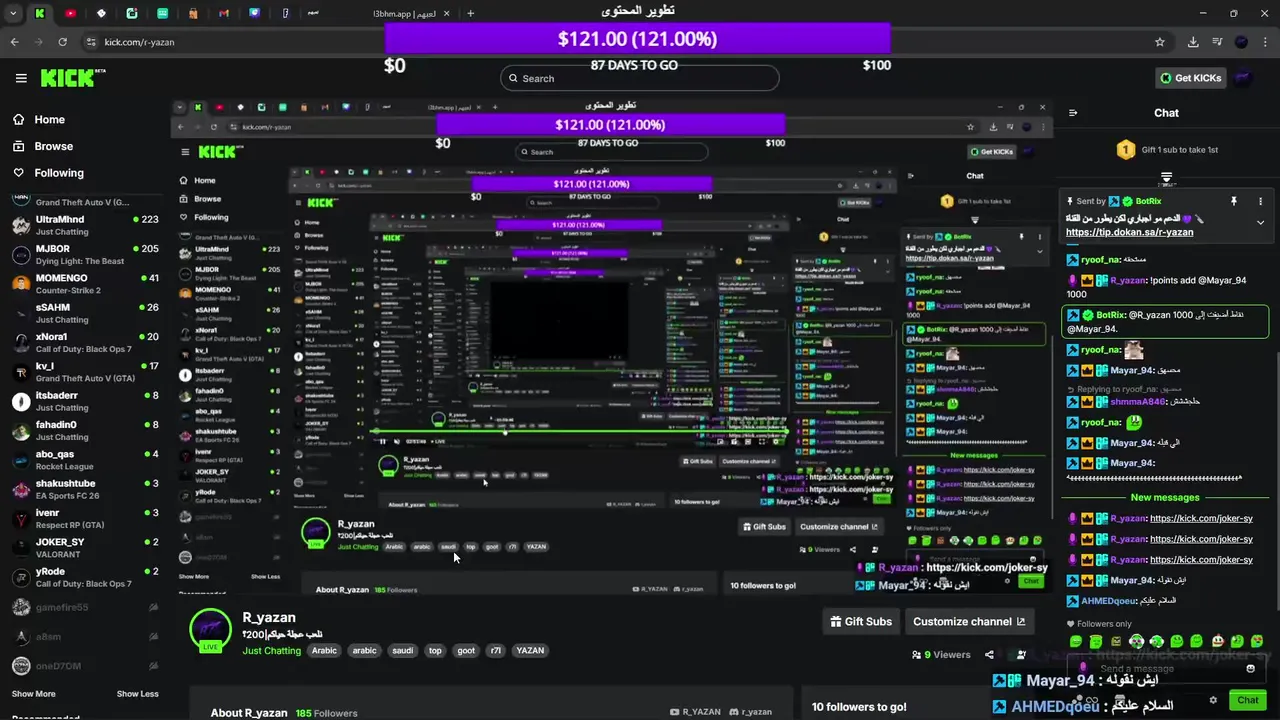Open the profile avatar beside Get KICKs
Viewport: 1280px width, 720px height.
click(x=1243, y=78)
